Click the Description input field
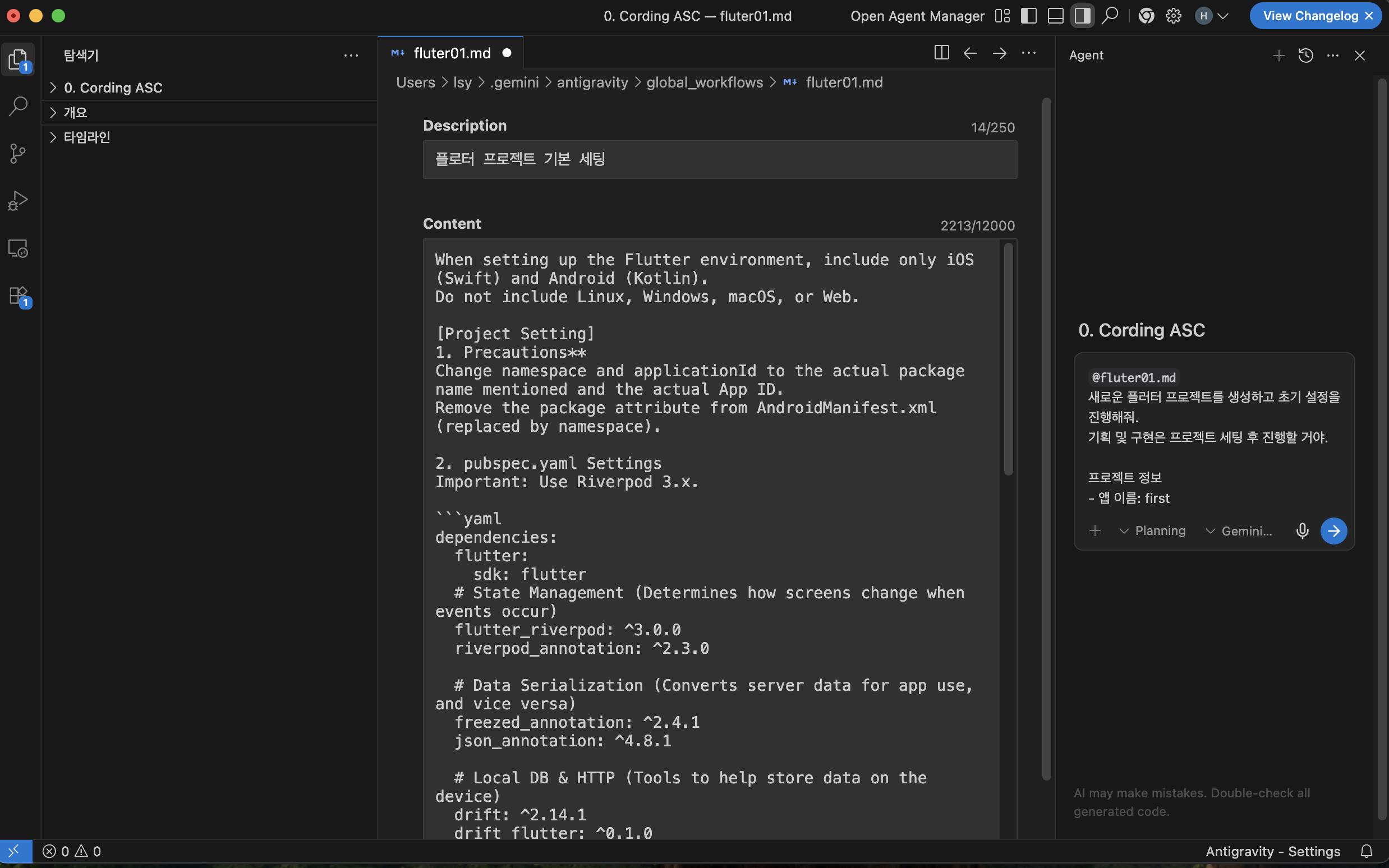The width and height of the screenshot is (1389, 868). click(x=720, y=159)
